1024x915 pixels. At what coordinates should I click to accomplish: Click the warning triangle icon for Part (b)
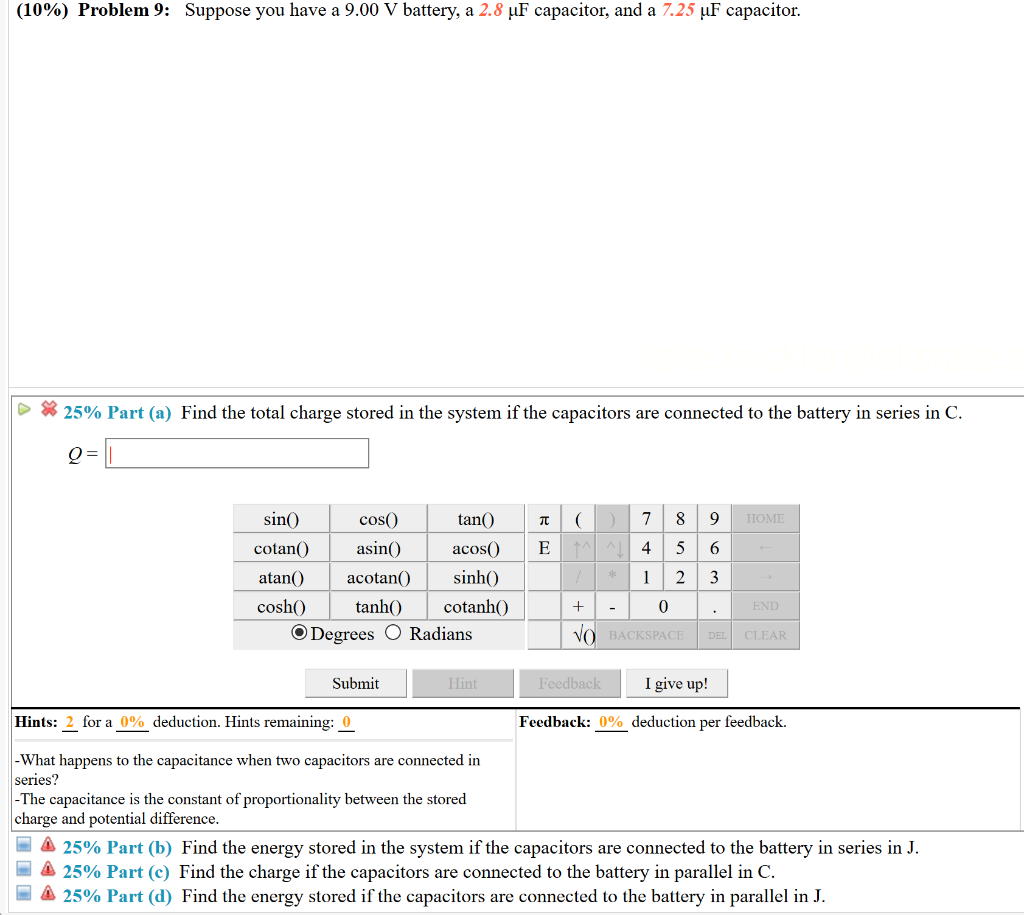[x=48, y=844]
